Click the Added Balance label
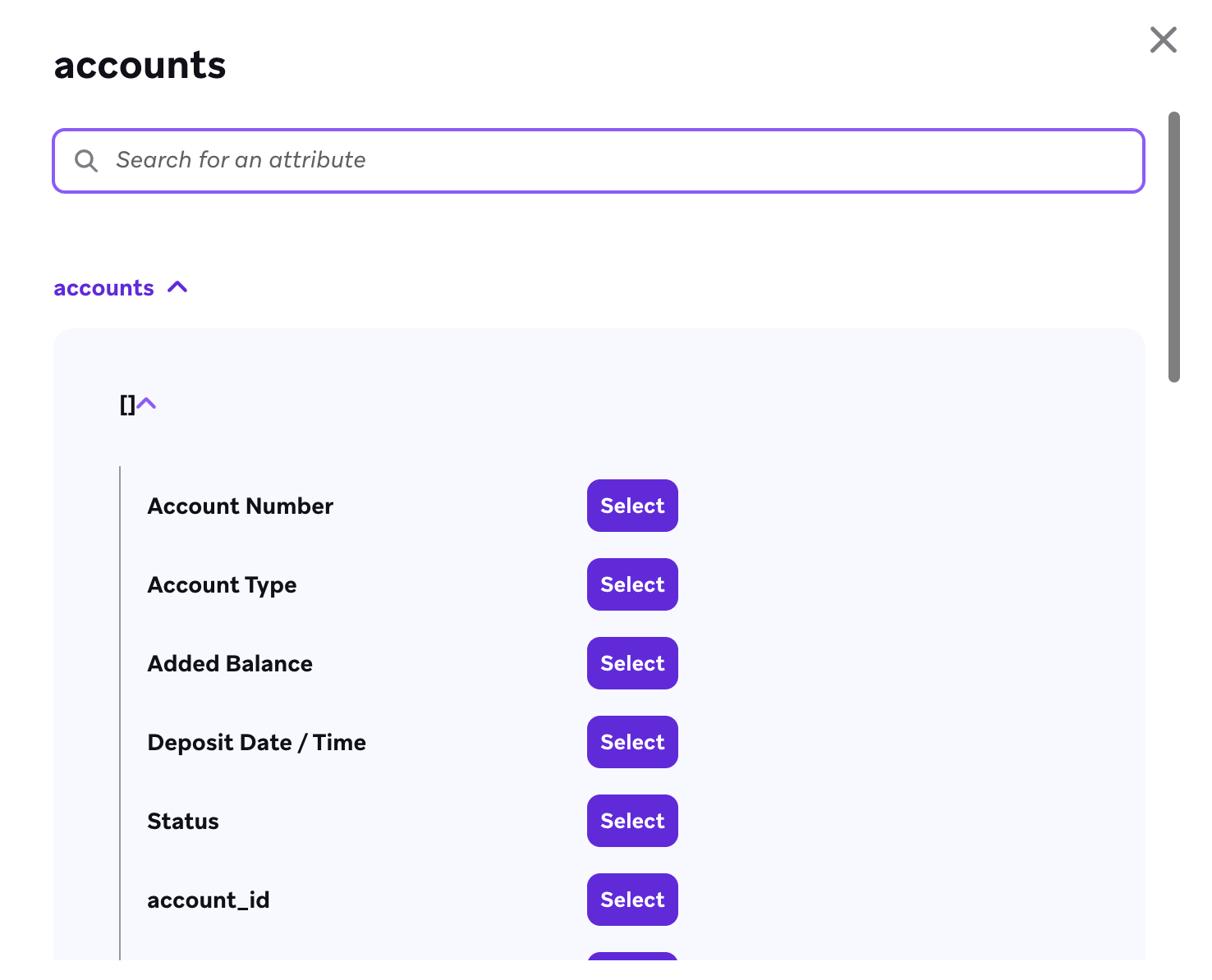 [230, 663]
